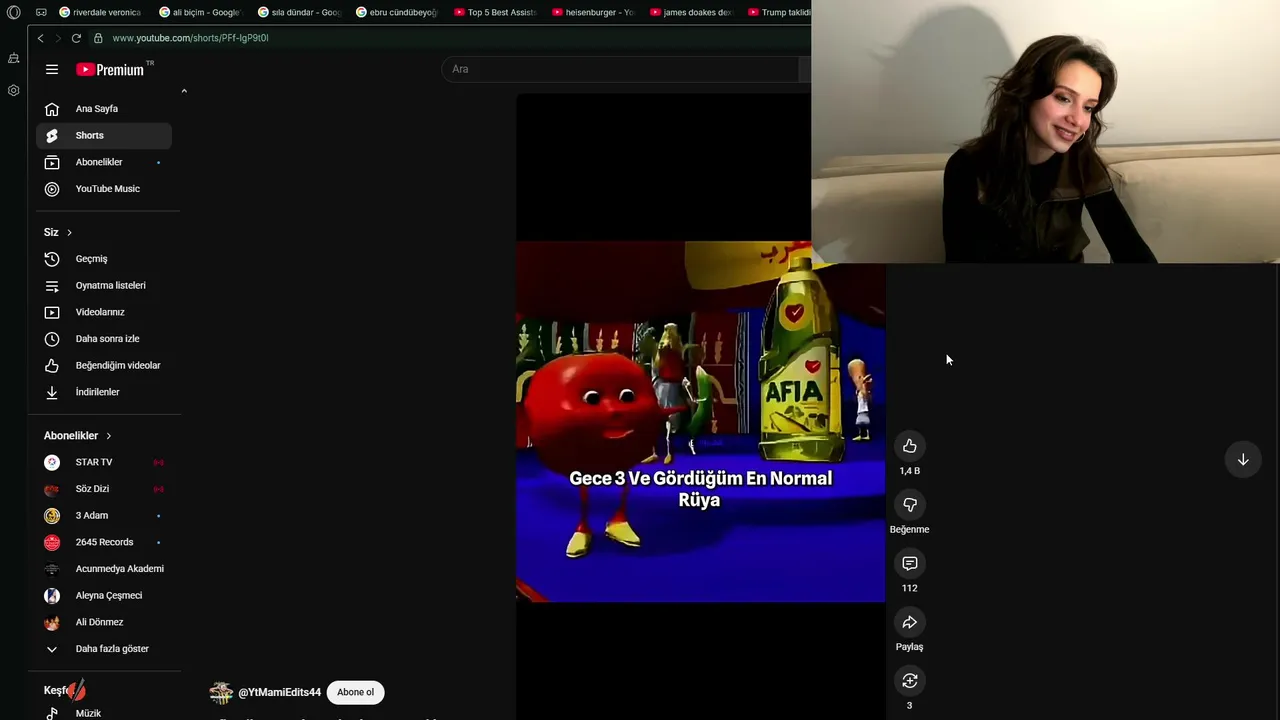Expand Daha fazla göster subscriptions list
Image resolution: width=1280 pixels, height=720 pixels.
click(104, 649)
